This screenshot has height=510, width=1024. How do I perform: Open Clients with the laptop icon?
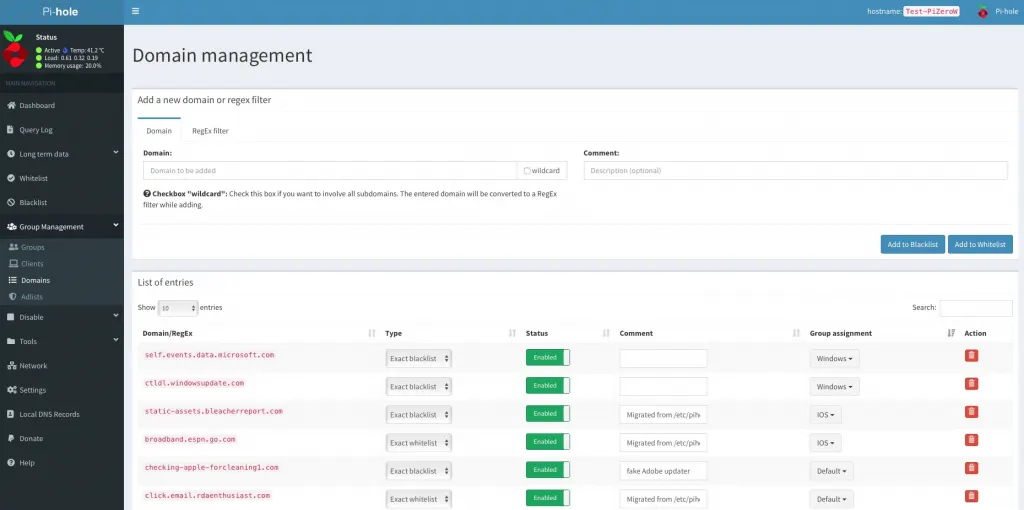(13, 264)
